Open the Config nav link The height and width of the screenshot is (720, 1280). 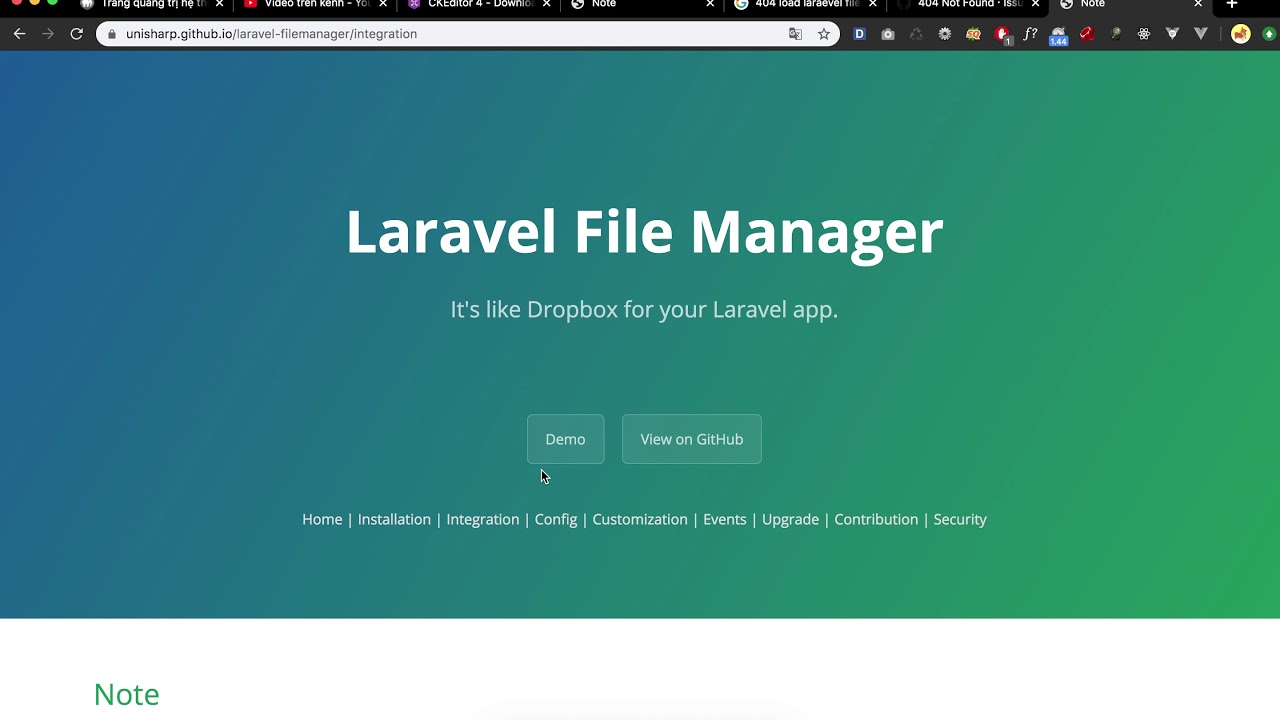[556, 519]
